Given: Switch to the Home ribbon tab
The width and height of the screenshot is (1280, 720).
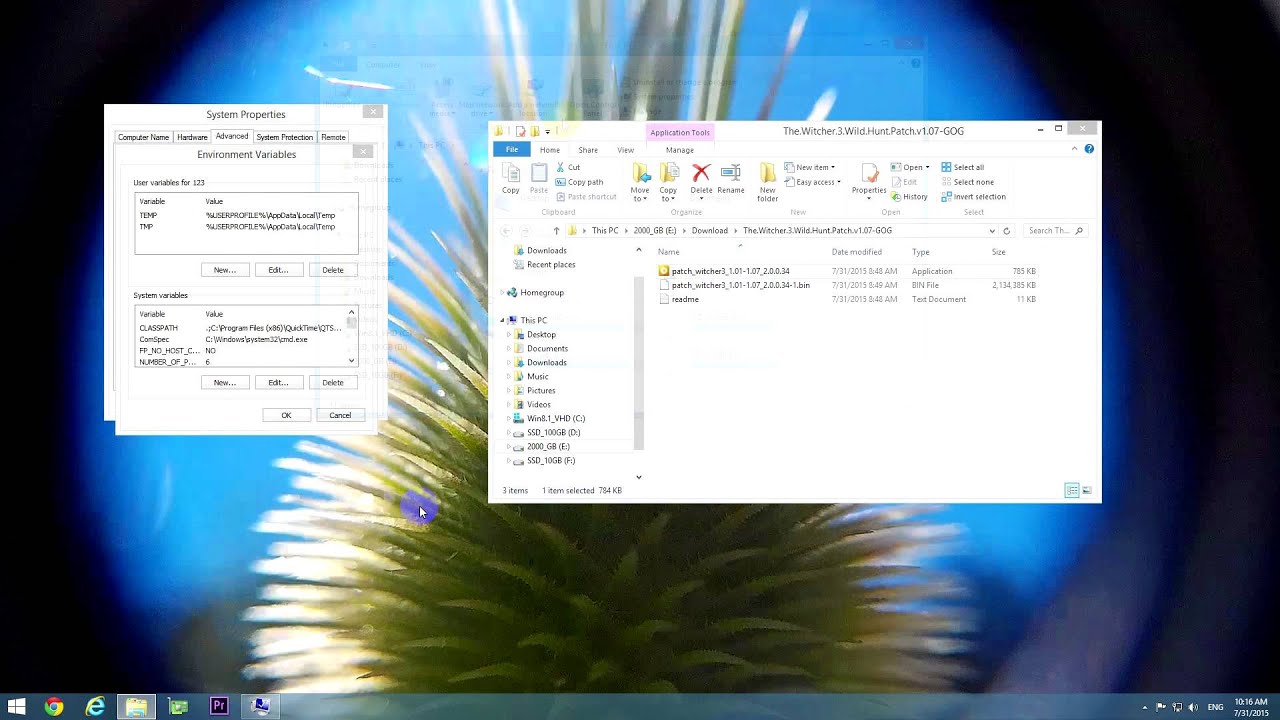Looking at the screenshot, I should click(550, 150).
